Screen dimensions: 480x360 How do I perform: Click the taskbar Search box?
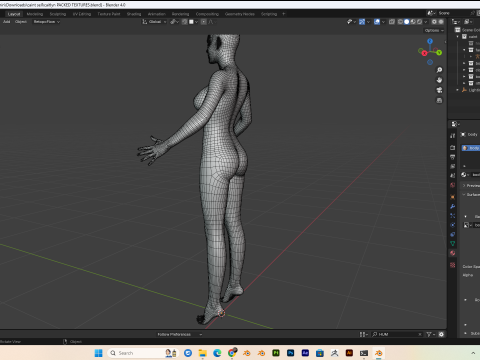pyautogui.click(x=143, y=353)
